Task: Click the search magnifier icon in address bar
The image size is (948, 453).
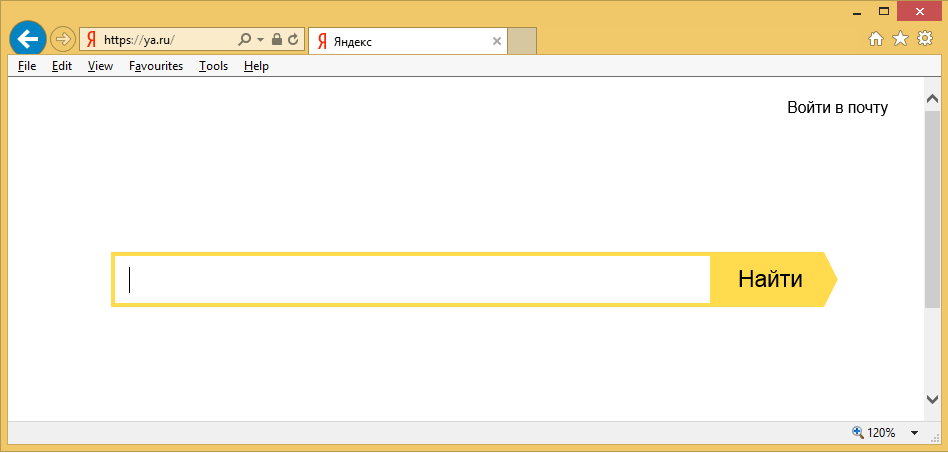Action: coord(245,40)
